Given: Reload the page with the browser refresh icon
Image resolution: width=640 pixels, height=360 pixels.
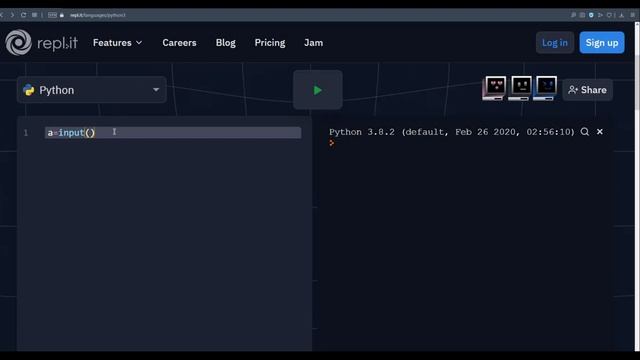Looking at the screenshot, I should 23,15.
